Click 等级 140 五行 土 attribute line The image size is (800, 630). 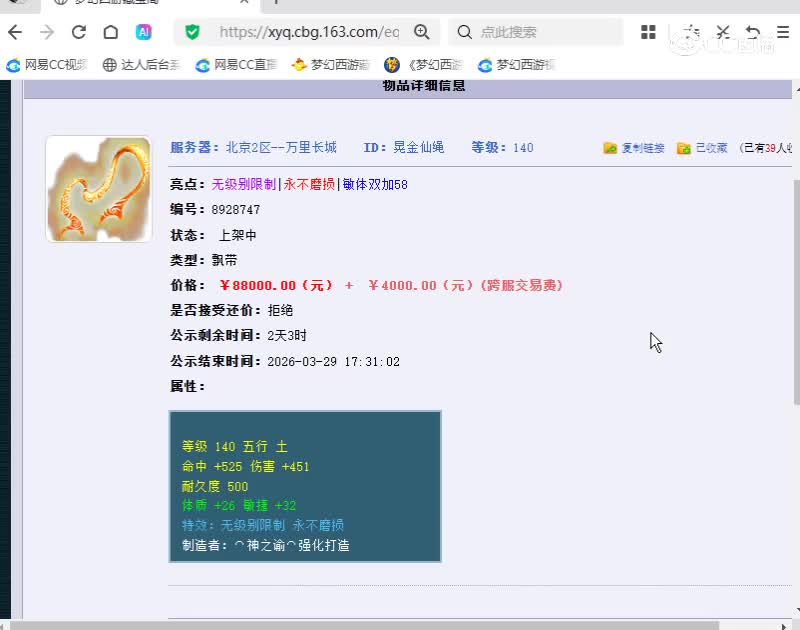tap(235, 446)
